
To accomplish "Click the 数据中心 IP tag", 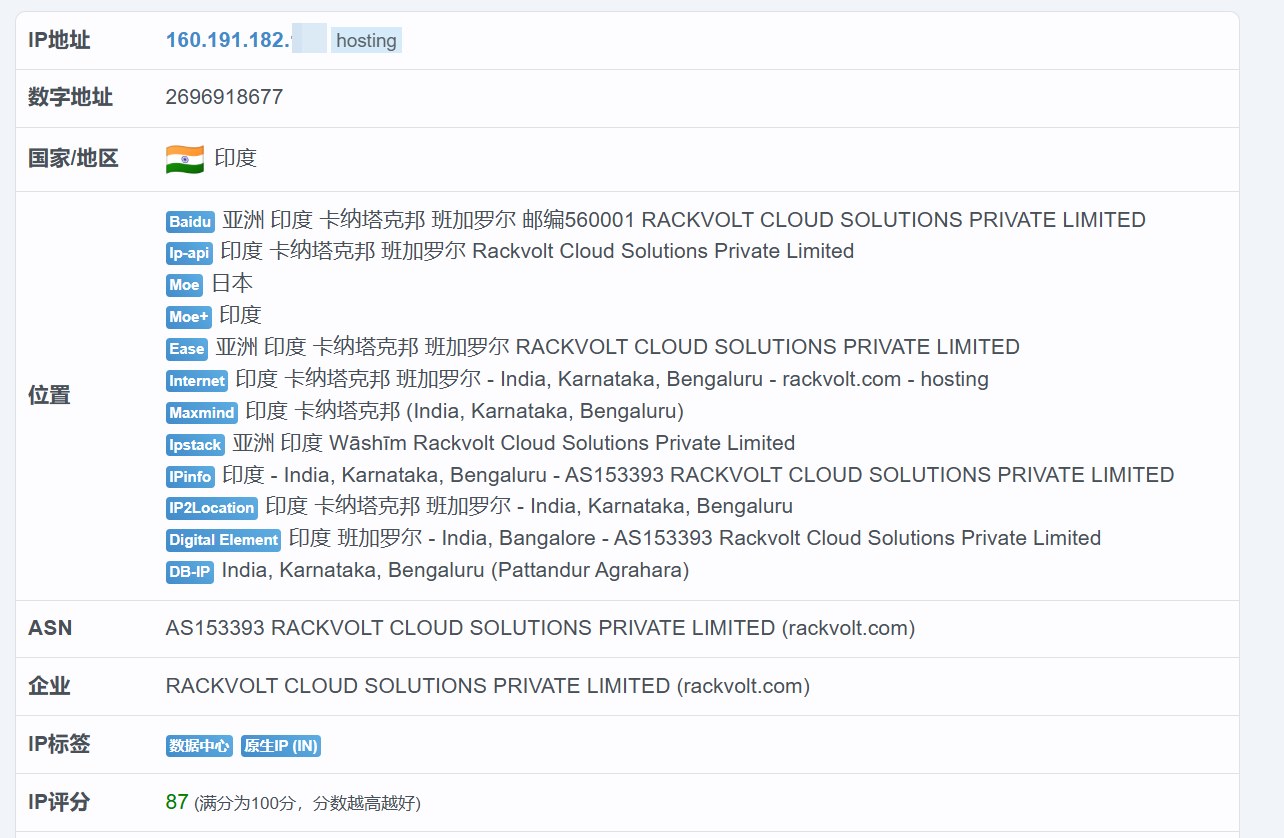I will point(199,746).
